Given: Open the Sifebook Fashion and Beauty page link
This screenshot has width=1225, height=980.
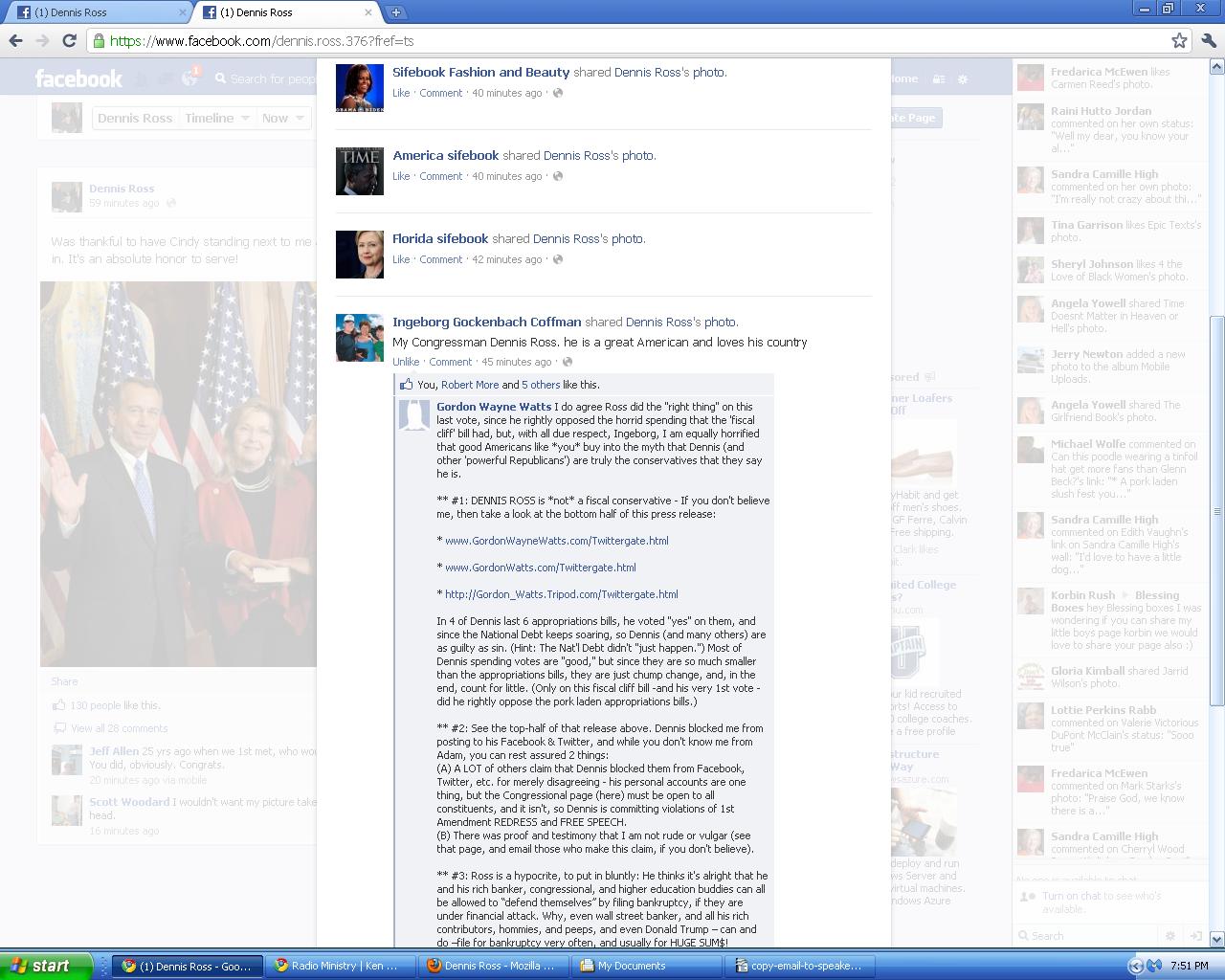Looking at the screenshot, I should click(480, 72).
